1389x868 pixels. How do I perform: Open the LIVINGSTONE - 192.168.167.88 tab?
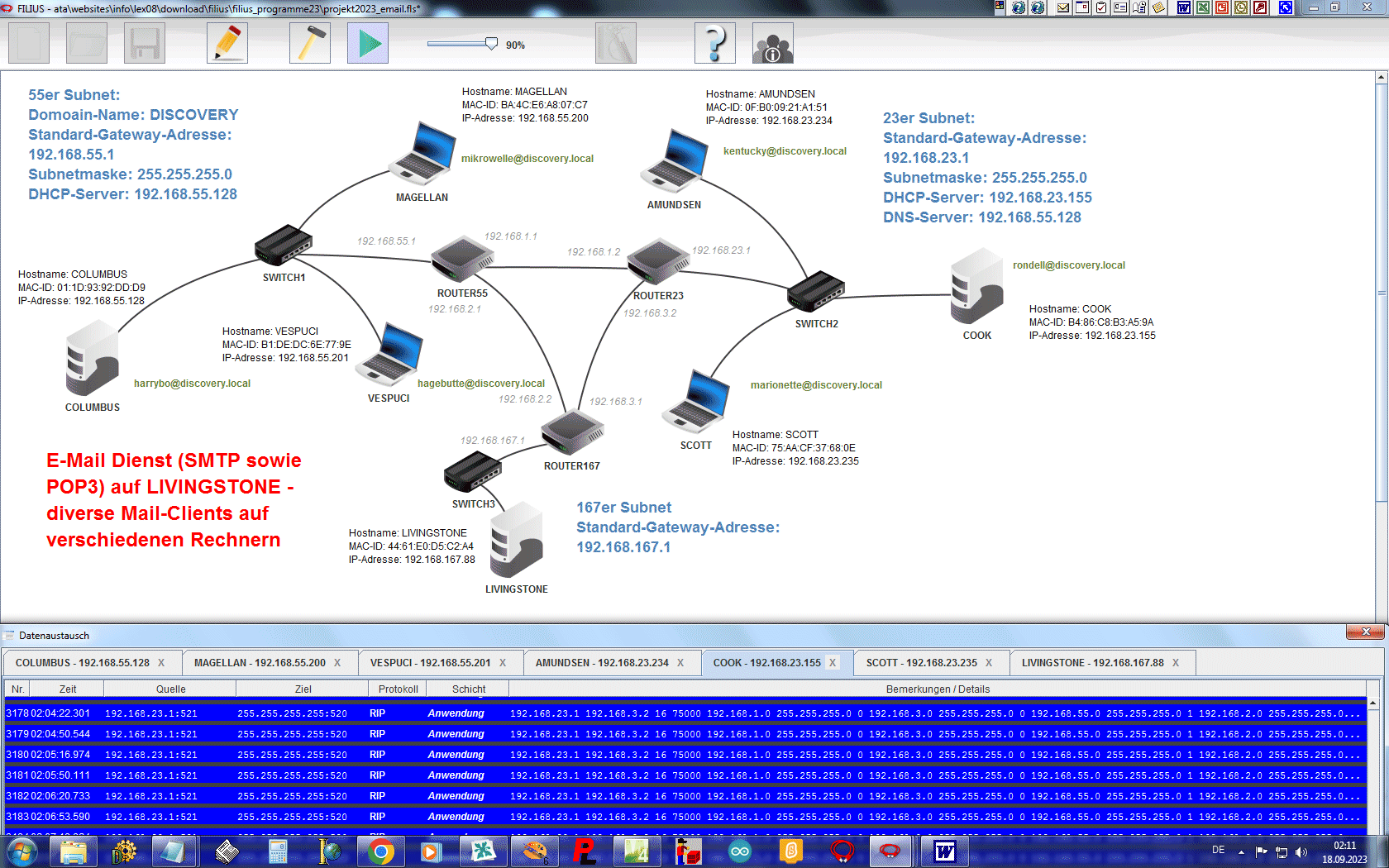click(x=1092, y=663)
